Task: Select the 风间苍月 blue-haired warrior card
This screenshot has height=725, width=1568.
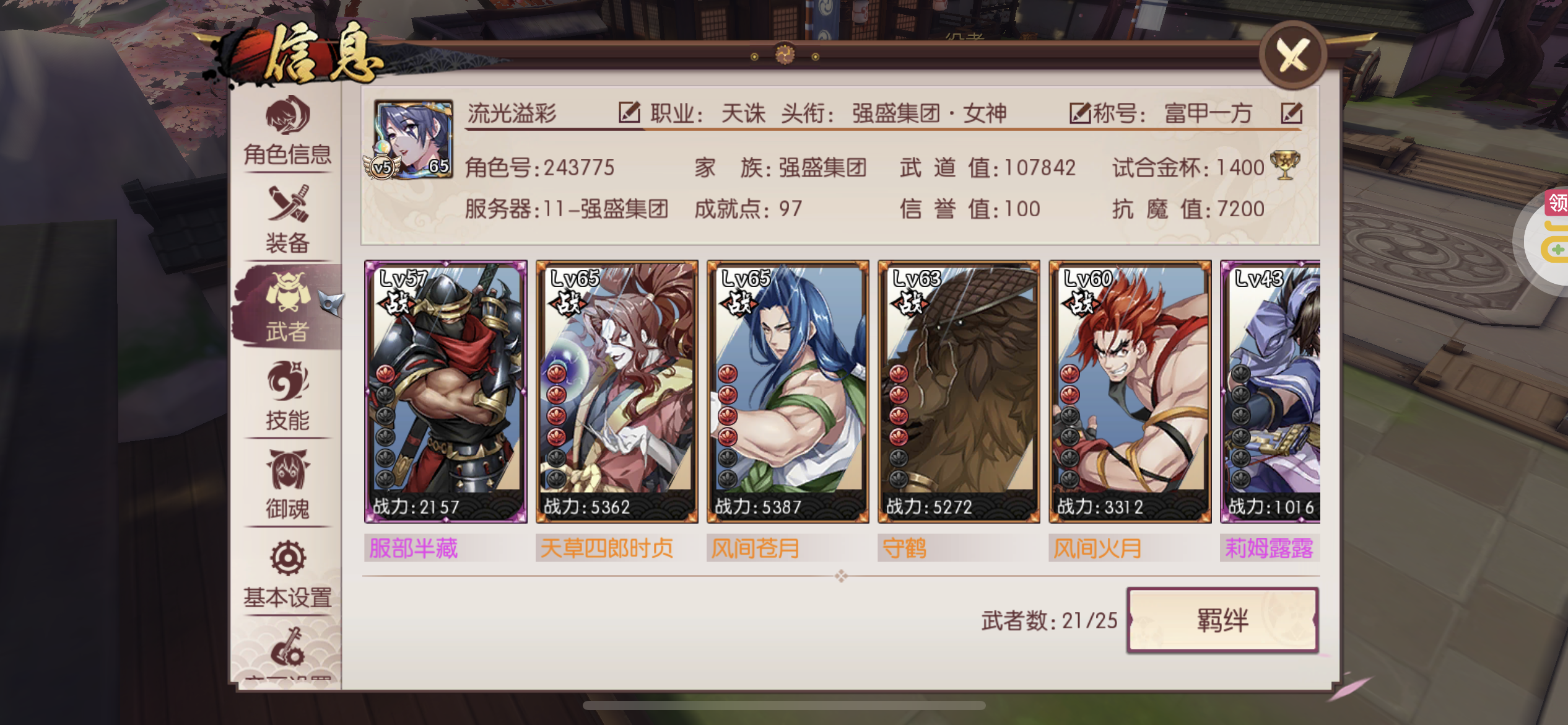Action: coord(788,392)
